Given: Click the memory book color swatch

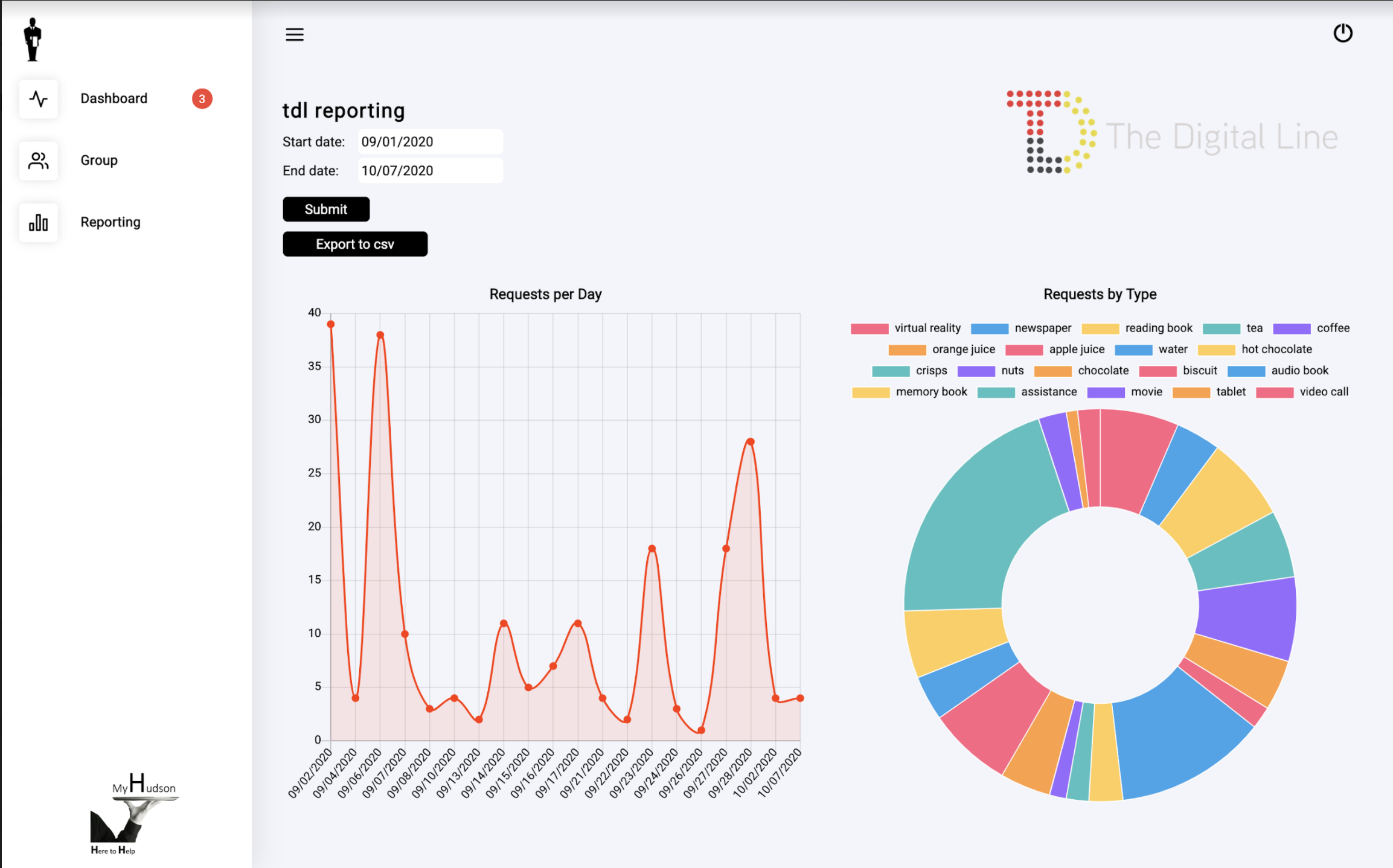Looking at the screenshot, I should (x=870, y=392).
